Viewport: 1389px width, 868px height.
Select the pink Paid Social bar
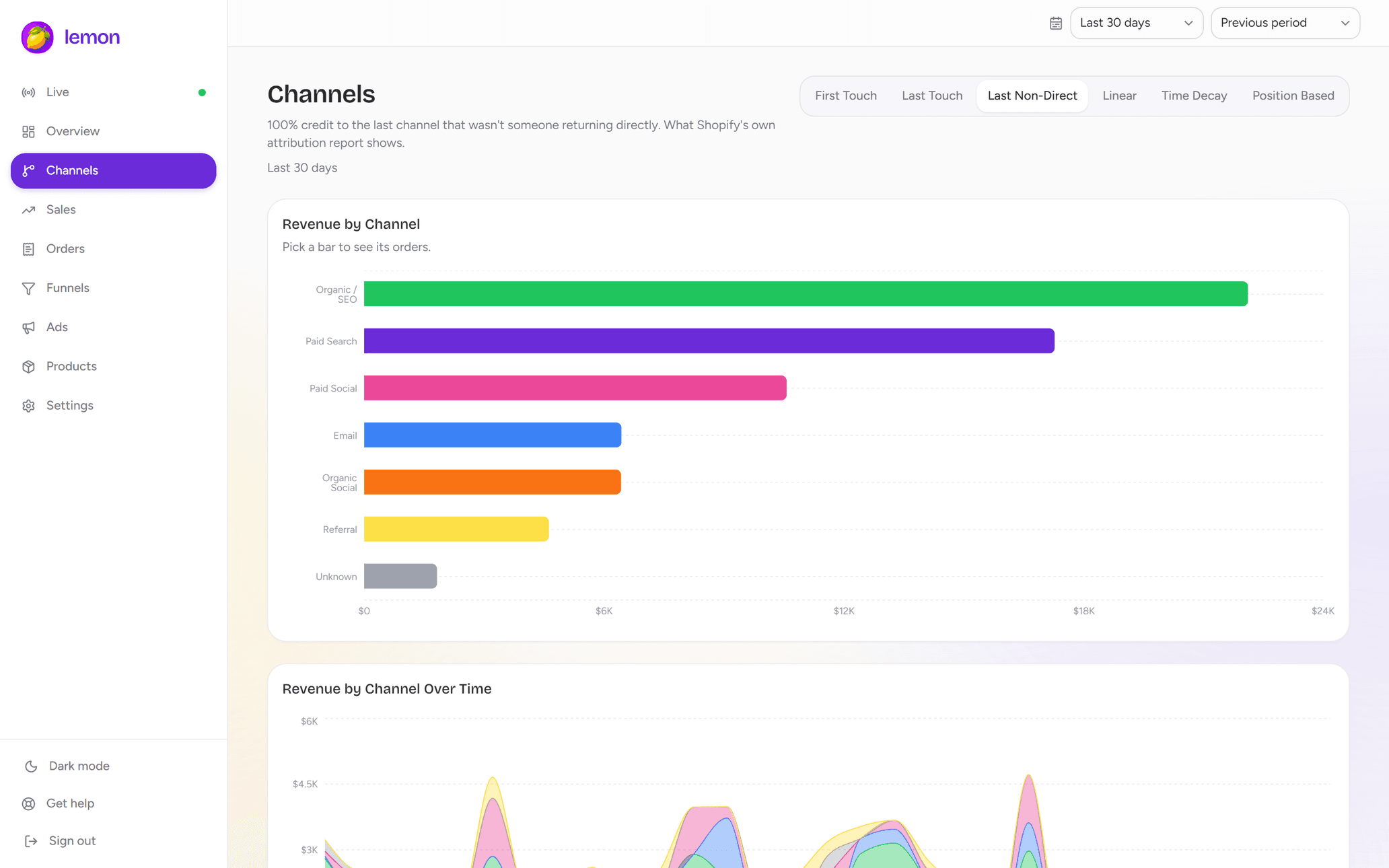tap(575, 388)
